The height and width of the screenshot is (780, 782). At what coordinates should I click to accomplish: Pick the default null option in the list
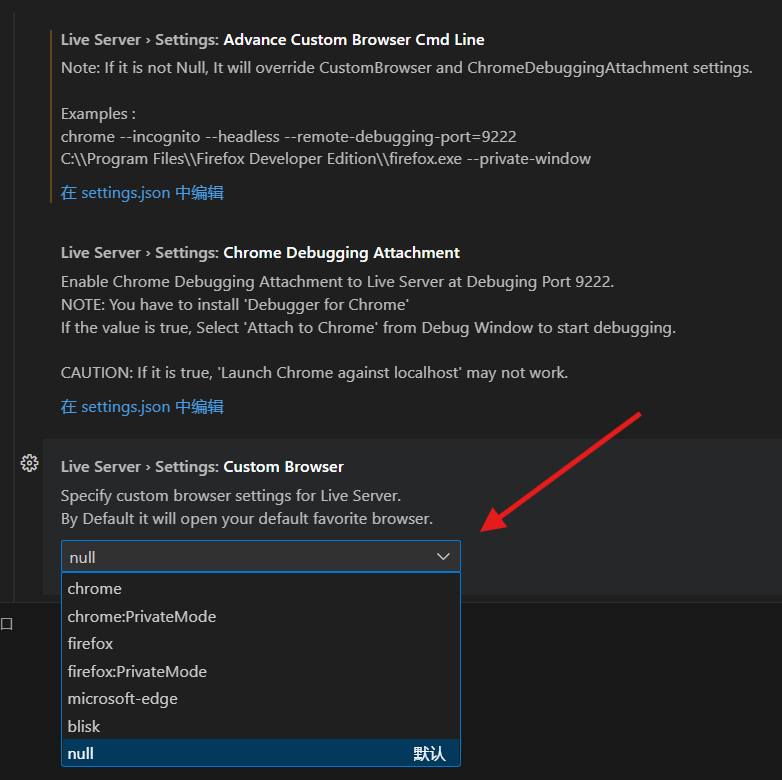(81, 753)
